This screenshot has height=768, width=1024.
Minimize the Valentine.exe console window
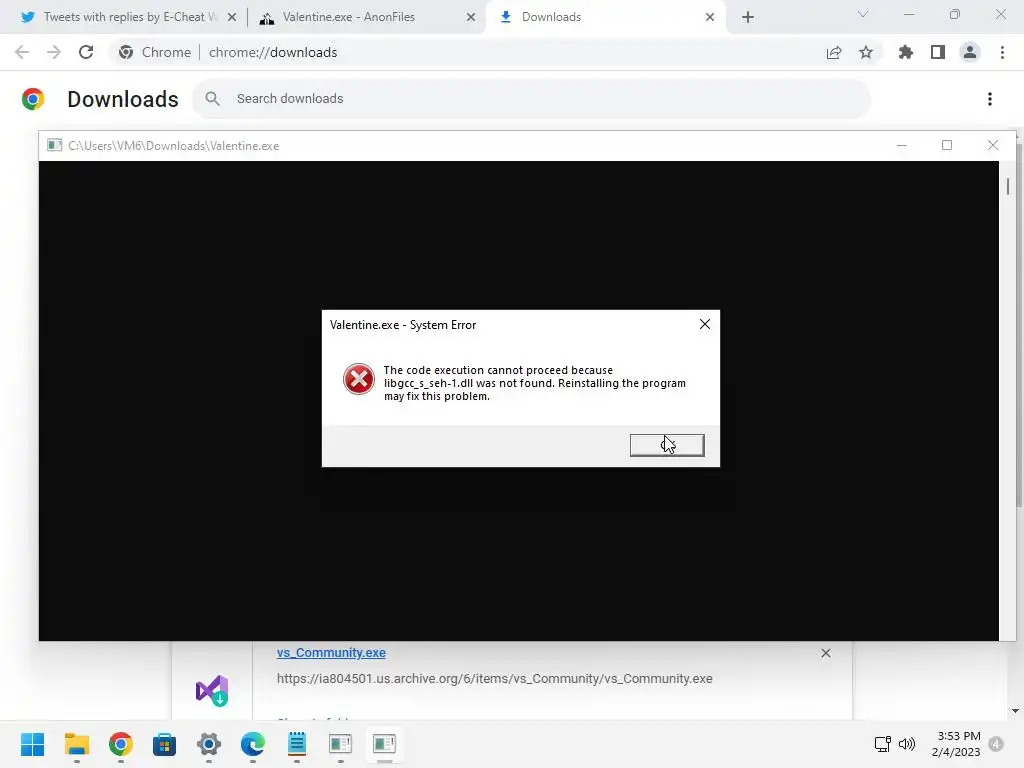(x=902, y=145)
